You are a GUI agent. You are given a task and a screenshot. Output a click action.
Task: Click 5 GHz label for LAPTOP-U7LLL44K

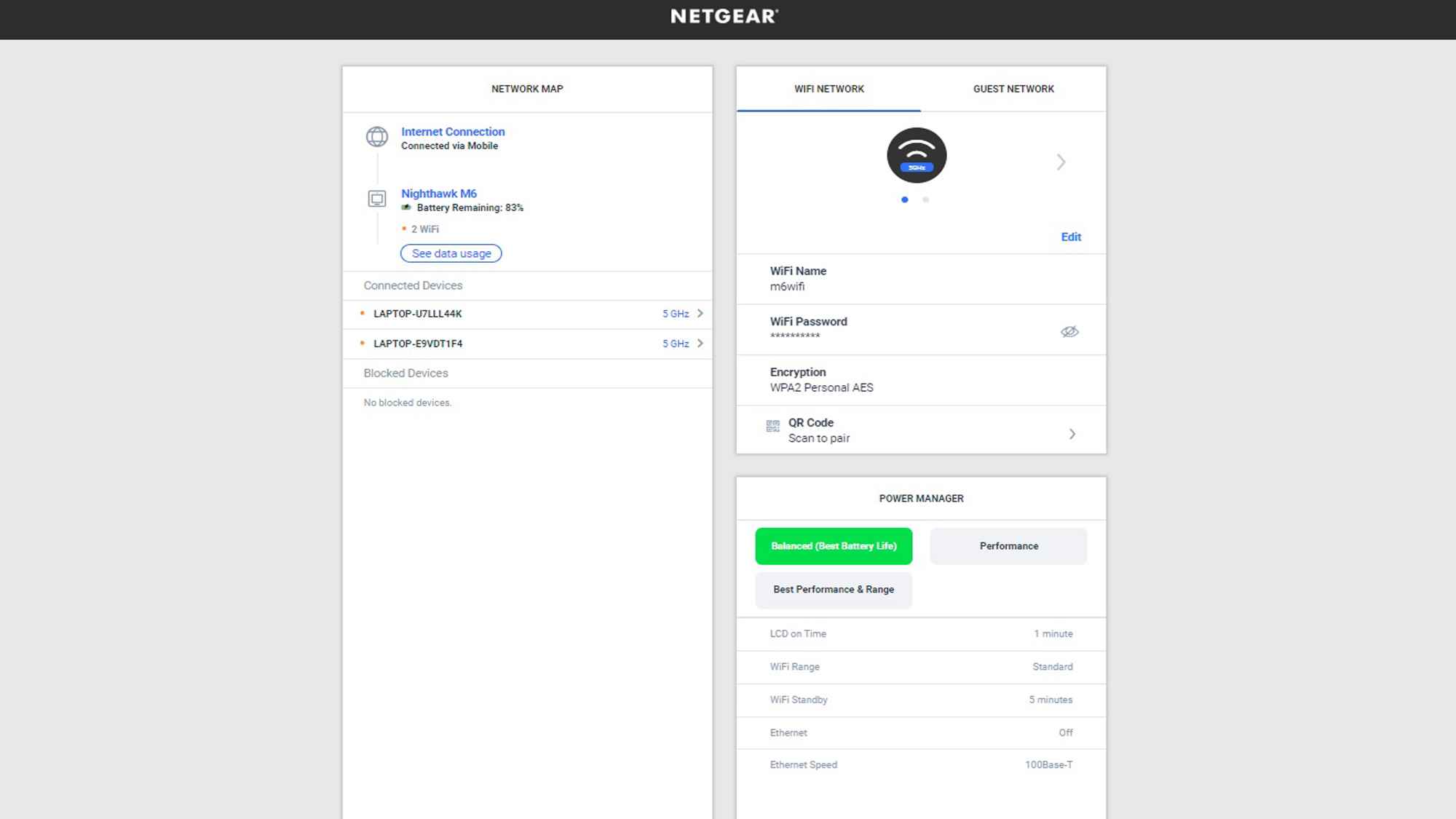pyautogui.click(x=676, y=314)
